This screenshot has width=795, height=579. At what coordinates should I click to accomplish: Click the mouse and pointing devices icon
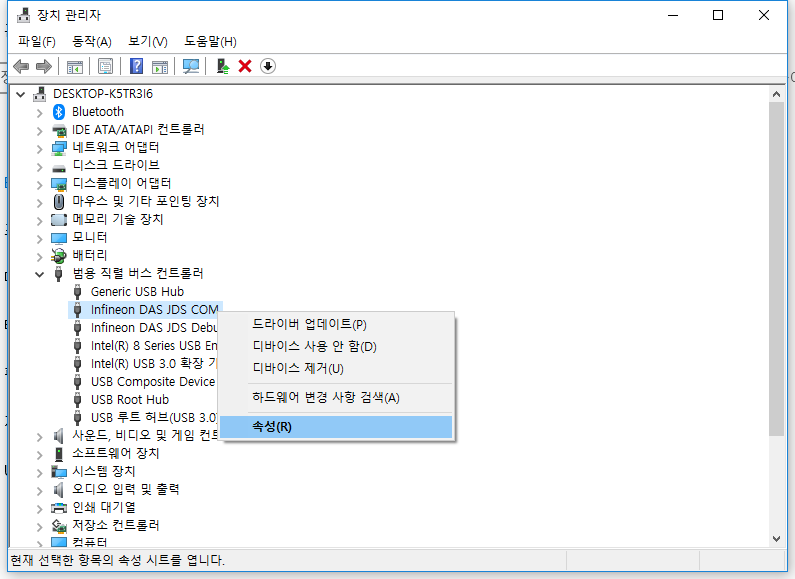[x=59, y=202]
